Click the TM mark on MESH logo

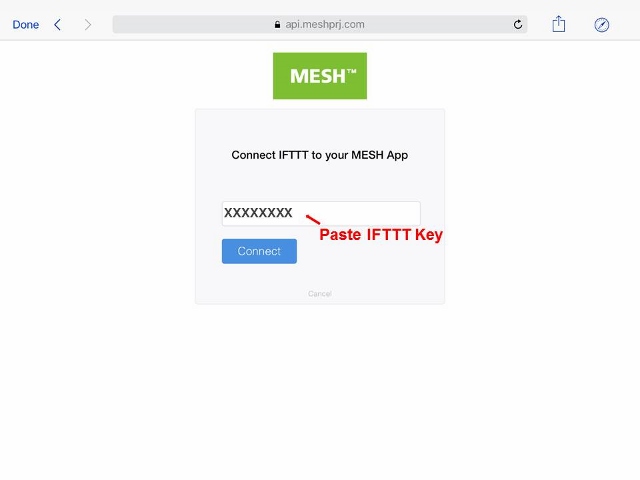(351, 71)
